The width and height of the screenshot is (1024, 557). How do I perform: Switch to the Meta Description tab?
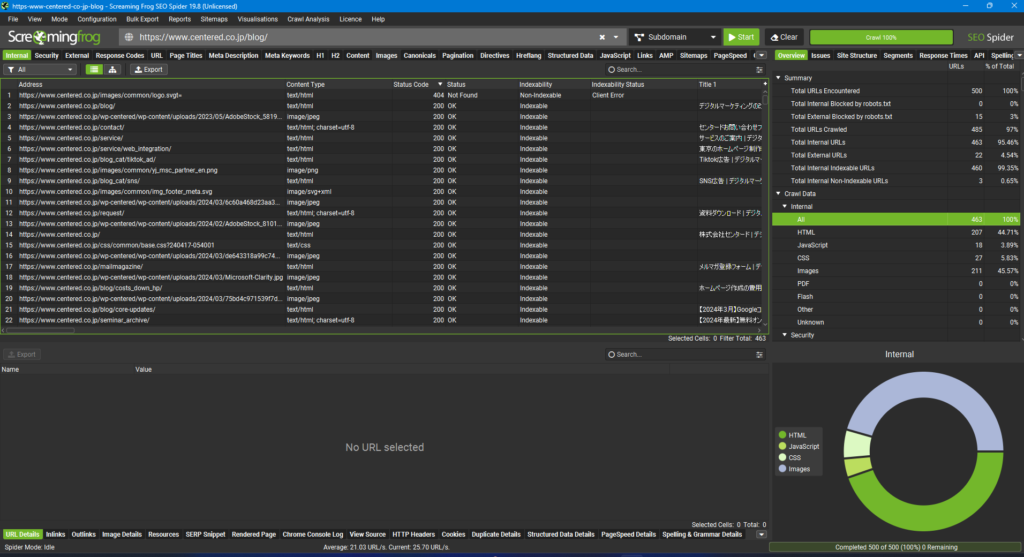(x=233, y=56)
